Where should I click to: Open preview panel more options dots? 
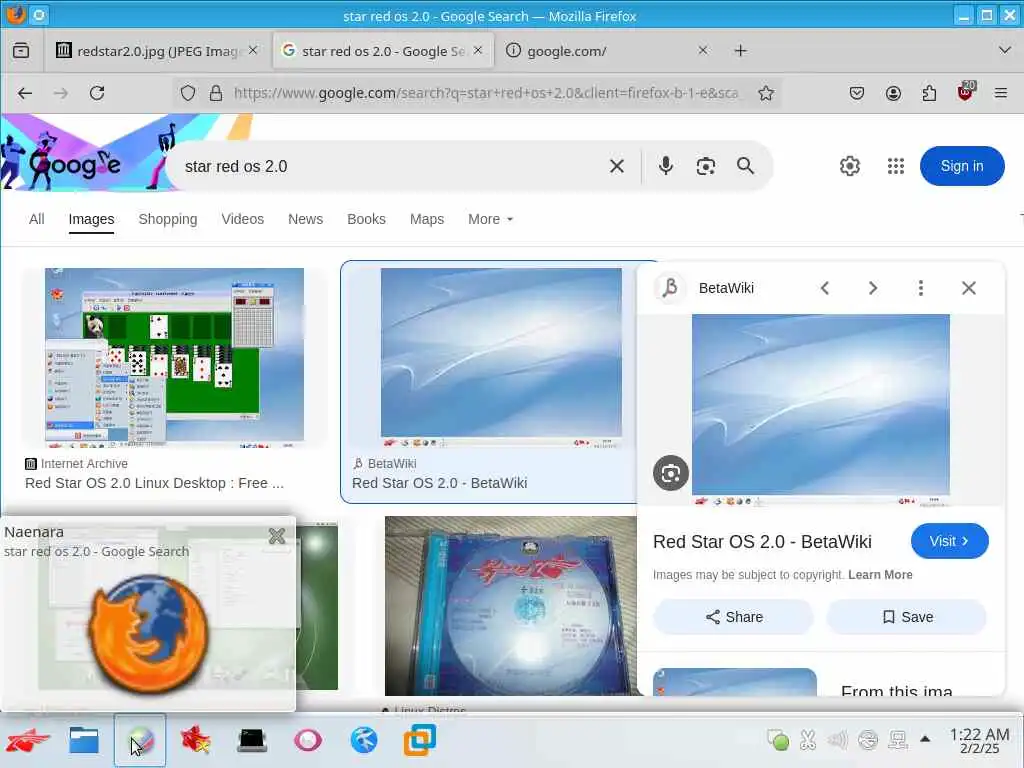921,288
